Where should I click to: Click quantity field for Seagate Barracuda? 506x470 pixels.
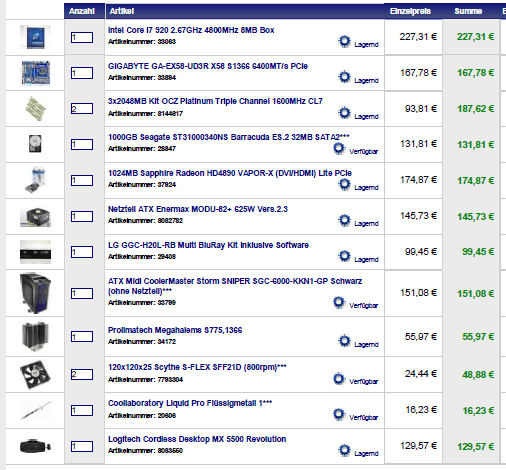82,144
